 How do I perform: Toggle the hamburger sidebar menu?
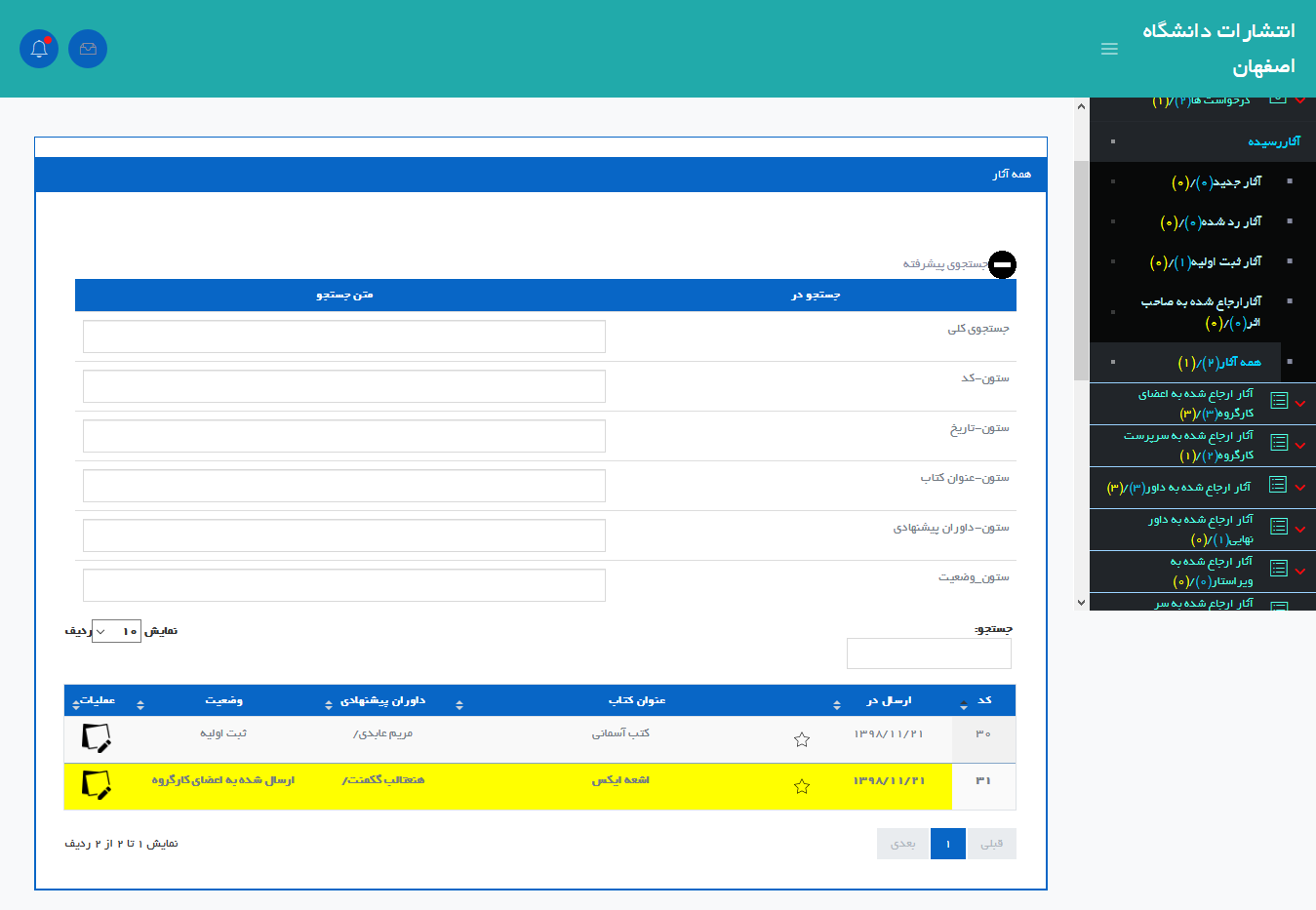1109,49
